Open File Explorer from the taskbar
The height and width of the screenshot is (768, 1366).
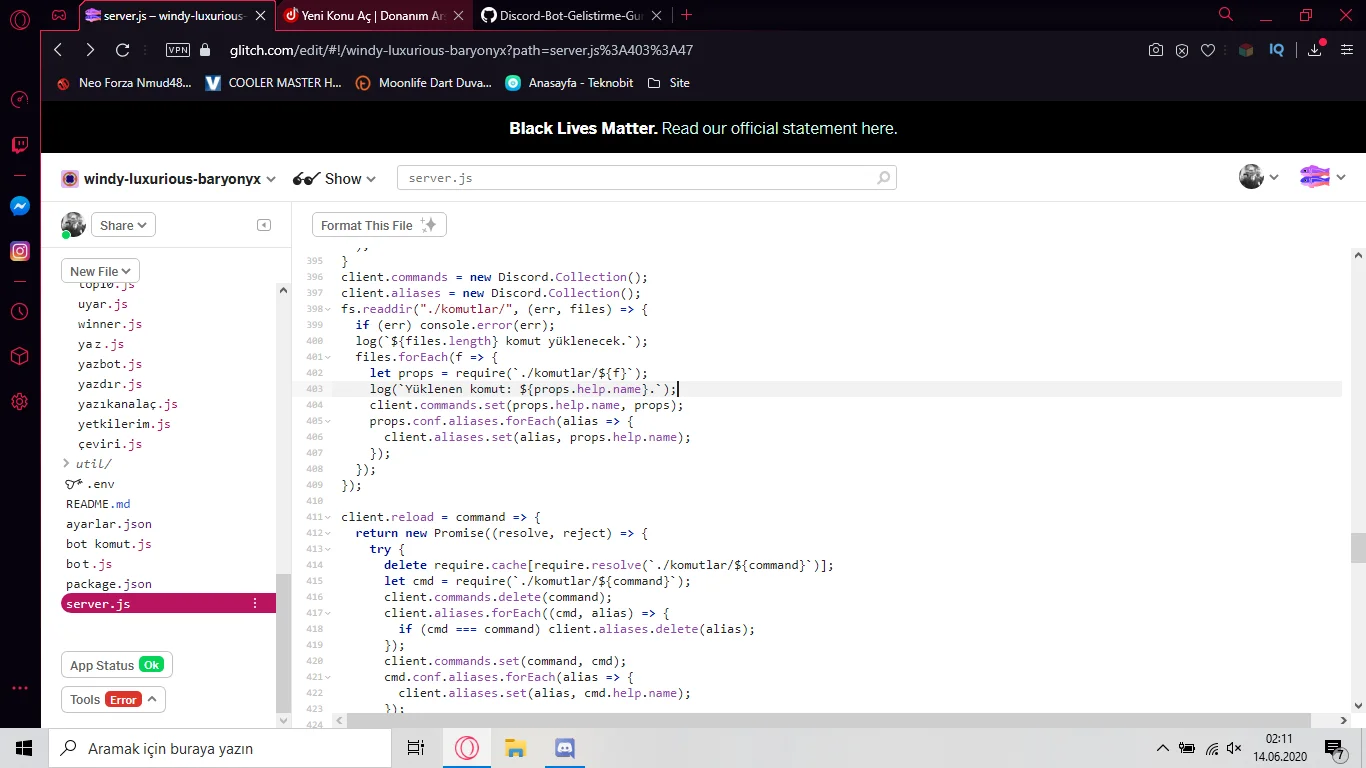coord(515,748)
